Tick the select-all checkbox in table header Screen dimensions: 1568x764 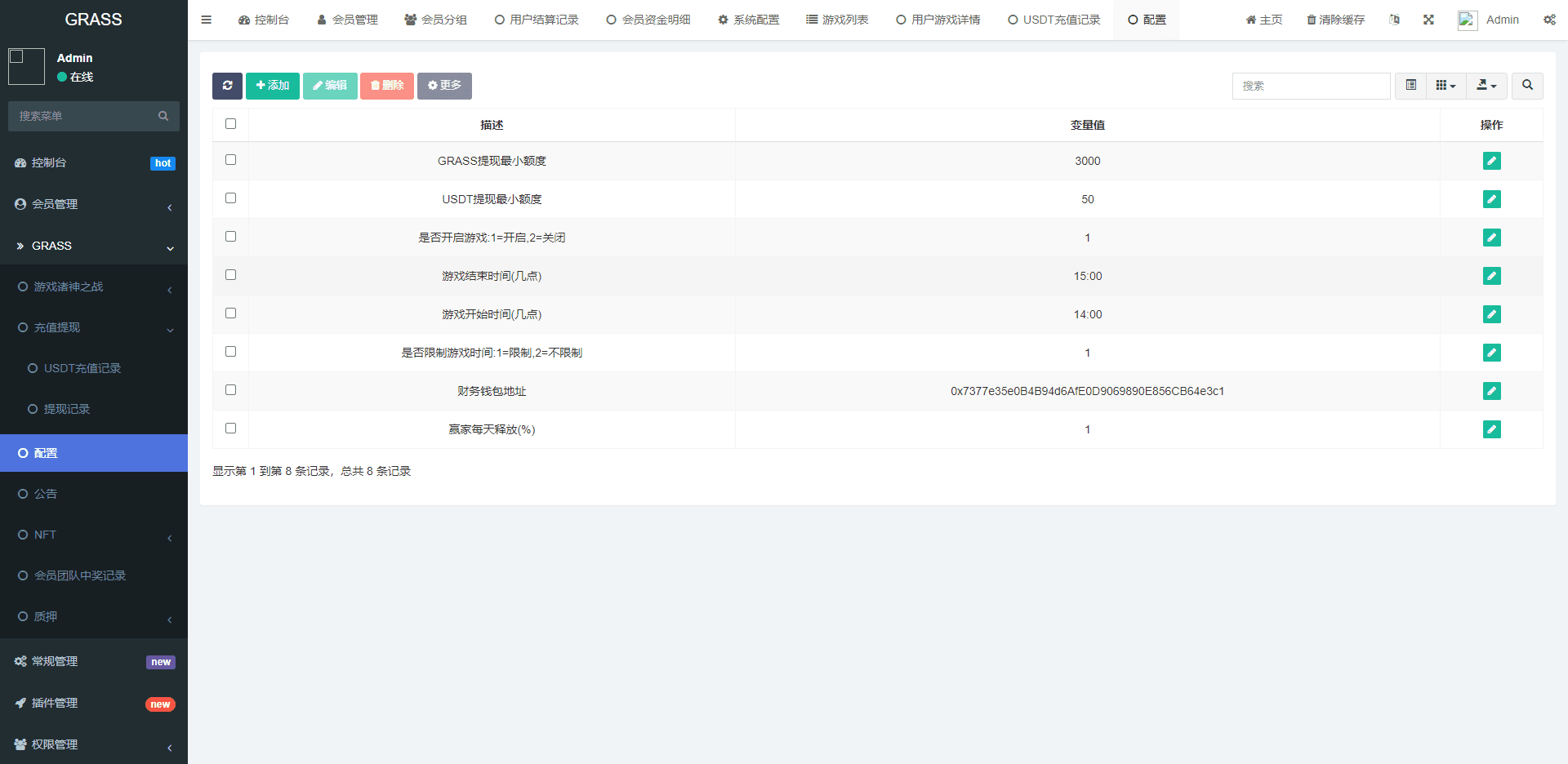click(x=230, y=124)
